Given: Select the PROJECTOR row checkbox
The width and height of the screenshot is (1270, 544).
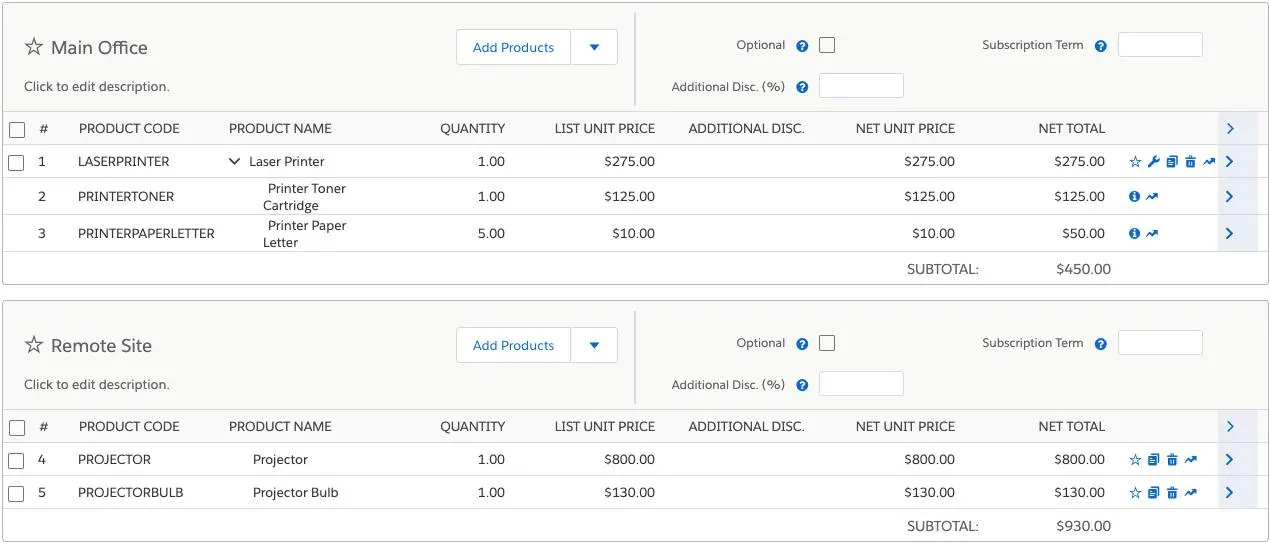Looking at the screenshot, I should coord(17,460).
